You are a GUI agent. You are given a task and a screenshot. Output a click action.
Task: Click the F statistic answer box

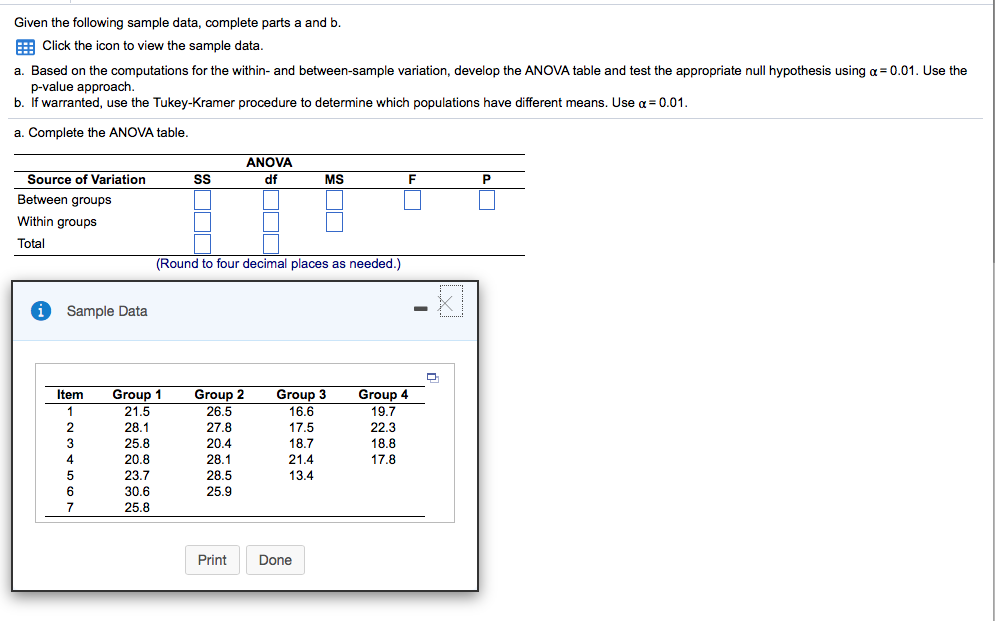pyautogui.click(x=412, y=199)
